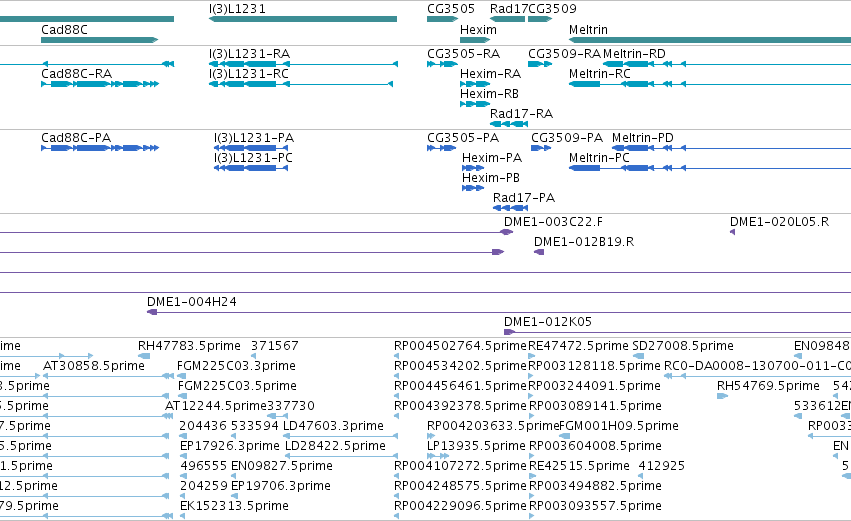Viewport: 851px width, 521px height.
Task: Click EST EP17926.3prime label
Action: tap(230, 447)
